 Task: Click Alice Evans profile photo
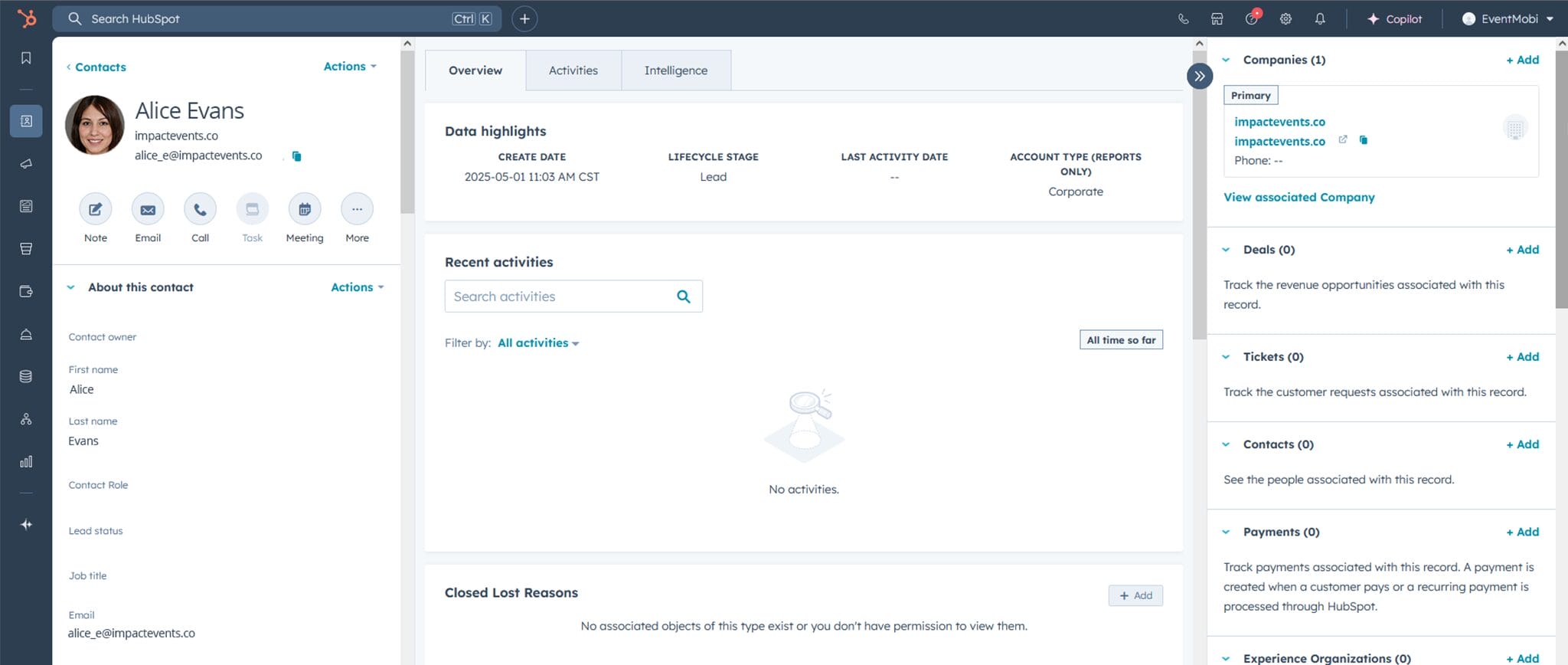(x=95, y=125)
